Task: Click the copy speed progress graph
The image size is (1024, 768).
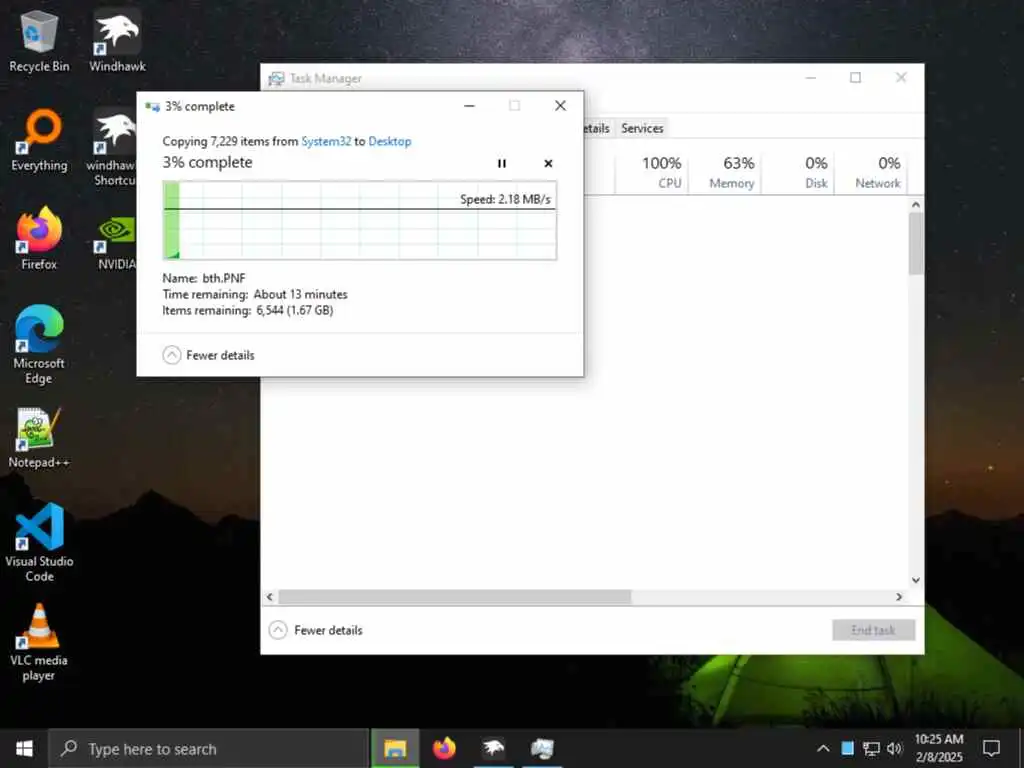Action: 360,221
